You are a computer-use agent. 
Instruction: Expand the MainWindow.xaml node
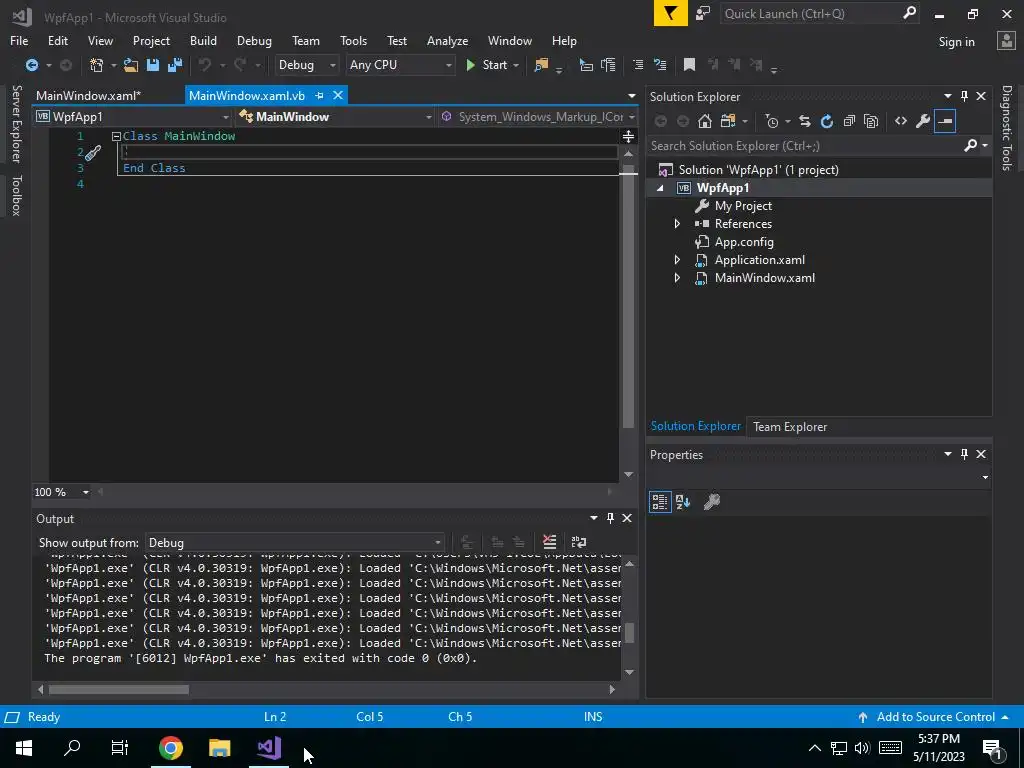click(x=677, y=278)
